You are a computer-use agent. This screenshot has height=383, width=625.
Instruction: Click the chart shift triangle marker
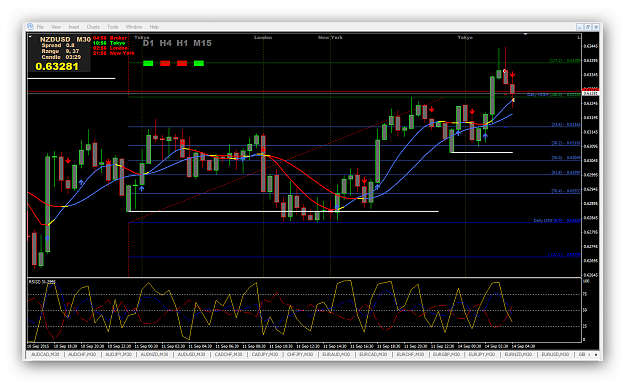click(x=526, y=35)
